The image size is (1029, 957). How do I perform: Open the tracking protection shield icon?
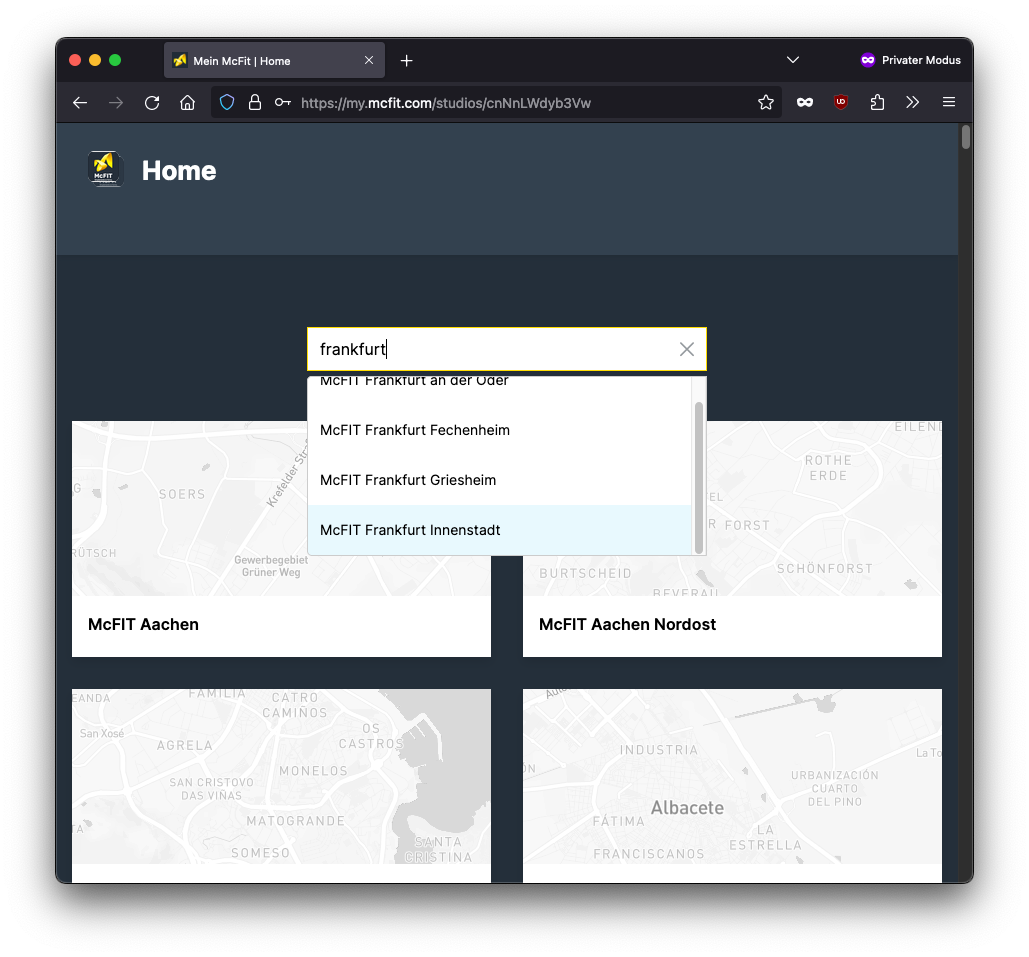pyautogui.click(x=227, y=102)
